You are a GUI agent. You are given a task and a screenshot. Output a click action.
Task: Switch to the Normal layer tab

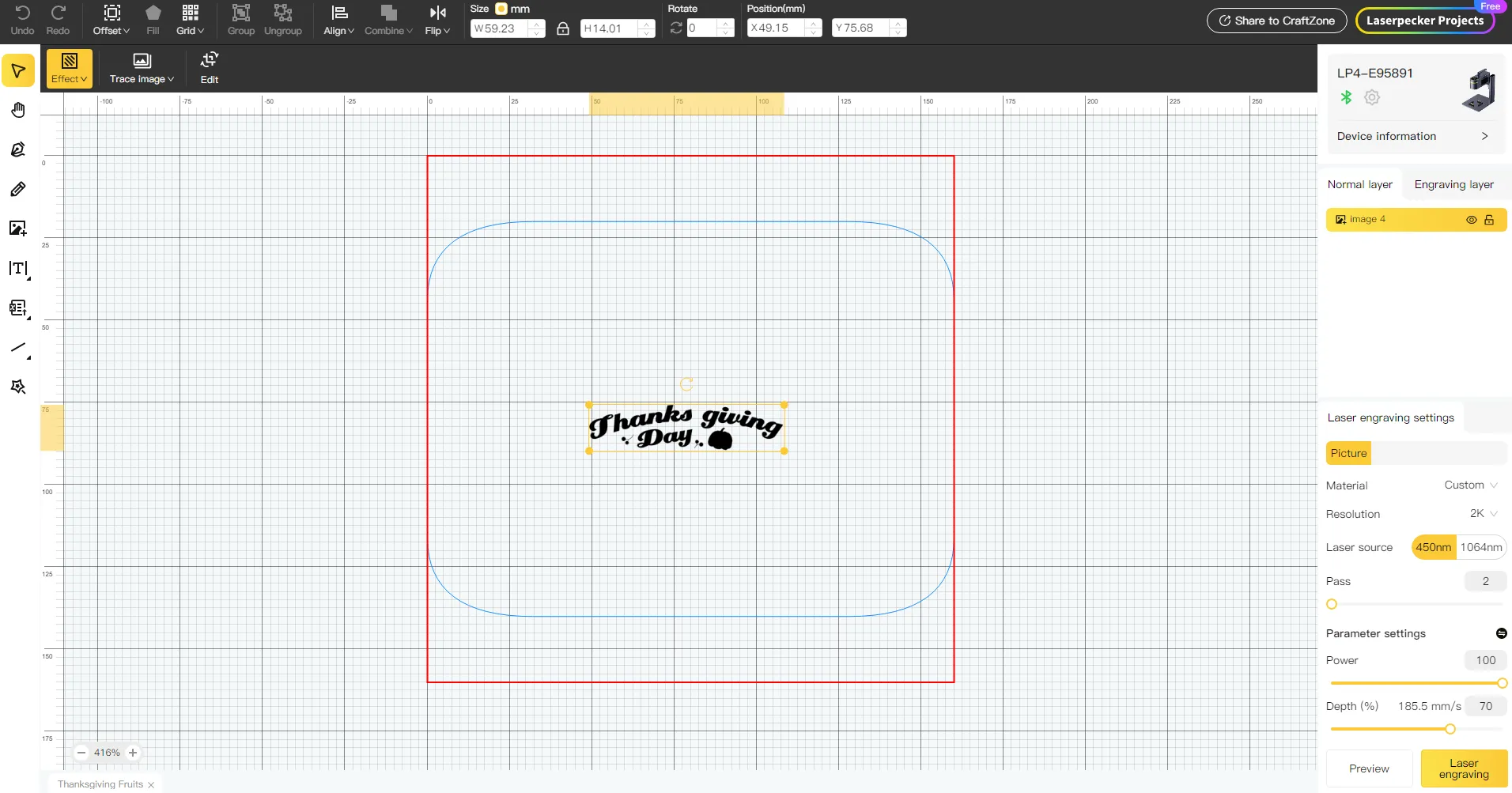pos(1360,184)
